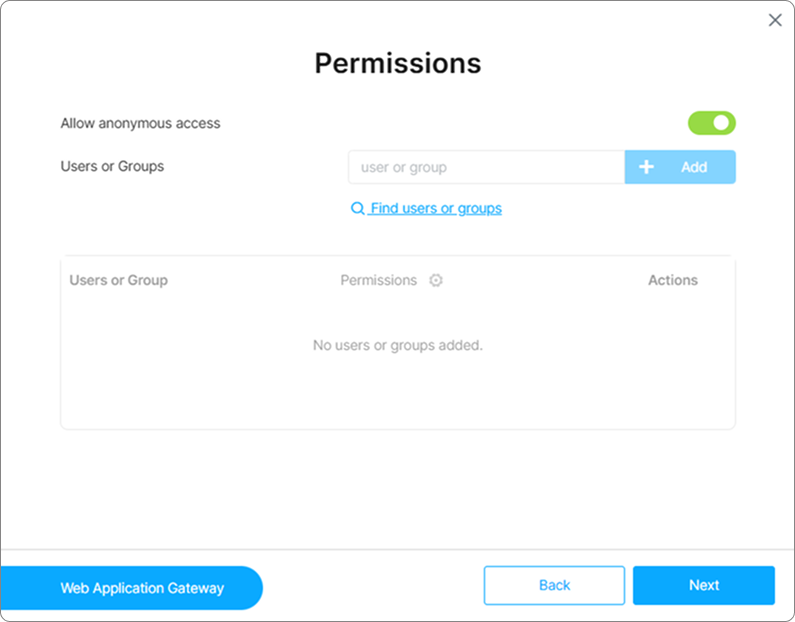Open the Find users or groups link
This screenshot has width=795, height=622.
pos(435,208)
